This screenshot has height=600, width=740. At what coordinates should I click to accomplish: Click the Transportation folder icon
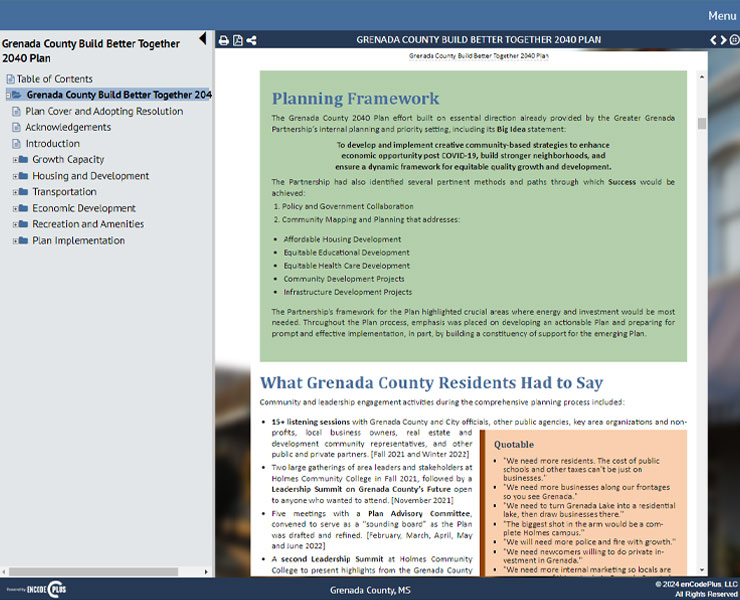(23, 192)
